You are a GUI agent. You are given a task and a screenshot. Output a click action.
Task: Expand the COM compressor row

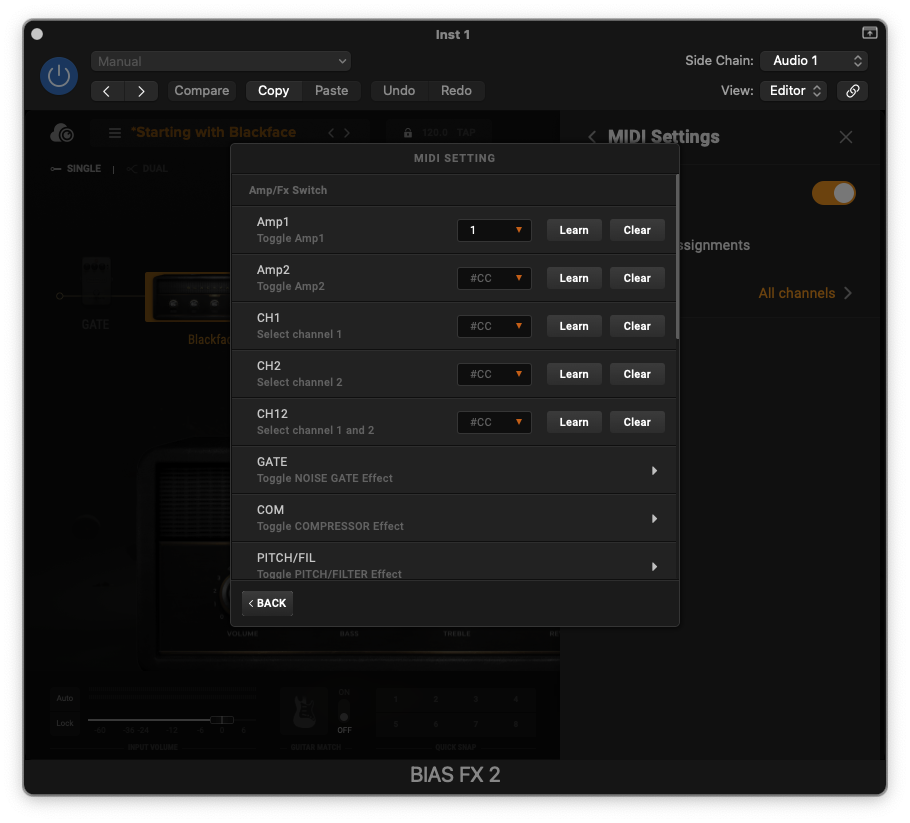[x=454, y=518]
